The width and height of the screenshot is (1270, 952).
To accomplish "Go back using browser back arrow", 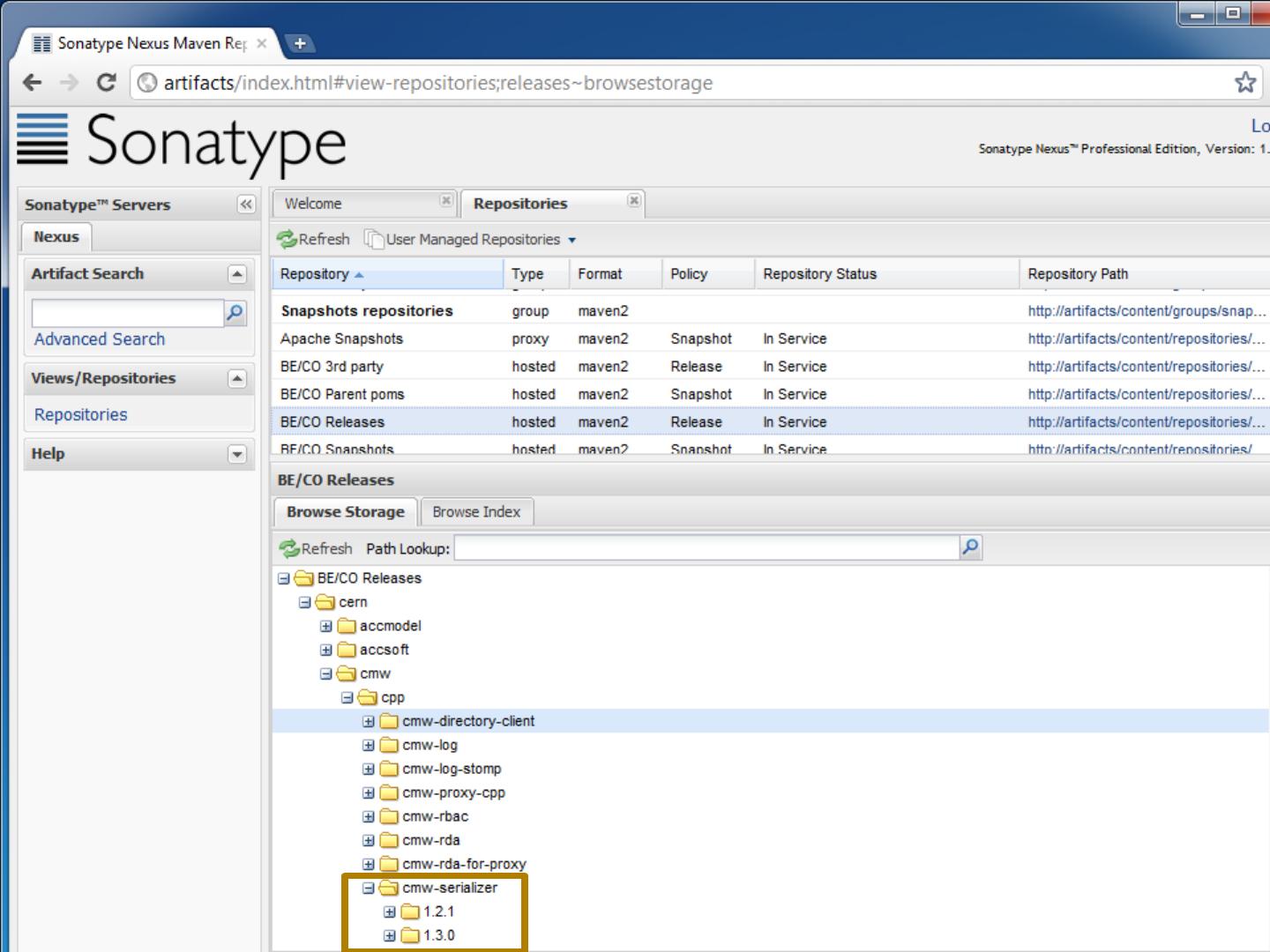I will point(33,83).
